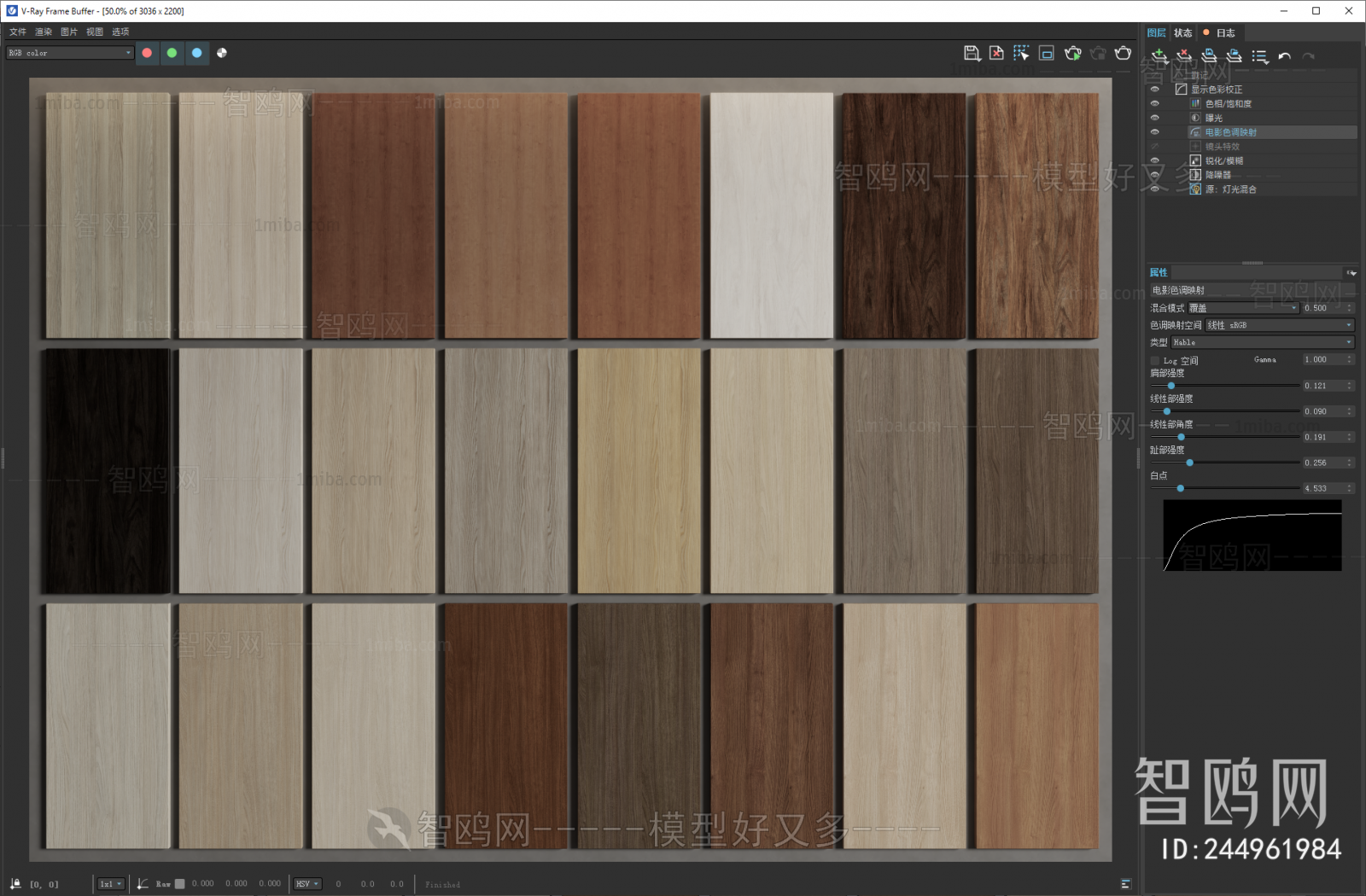The image size is (1366, 896).
Task: Enable region render icon
Action: (x=1047, y=53)
